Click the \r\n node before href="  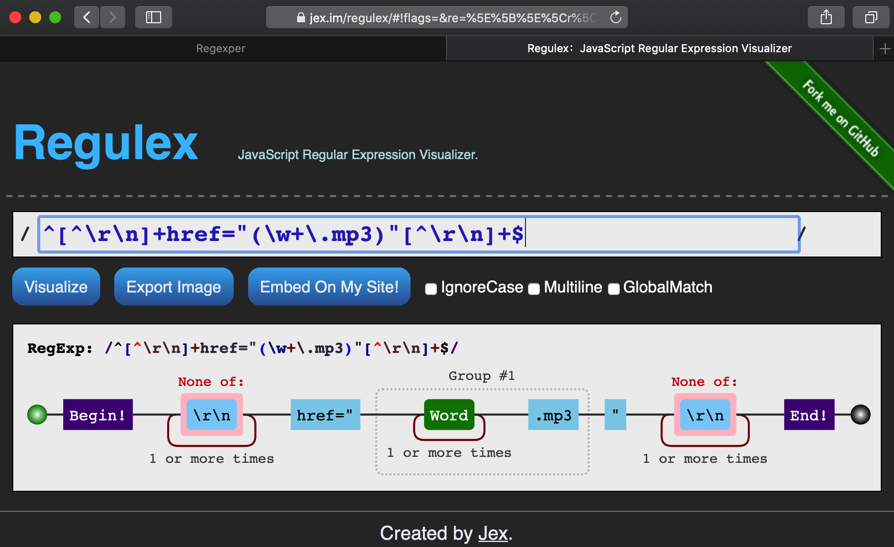212,415
